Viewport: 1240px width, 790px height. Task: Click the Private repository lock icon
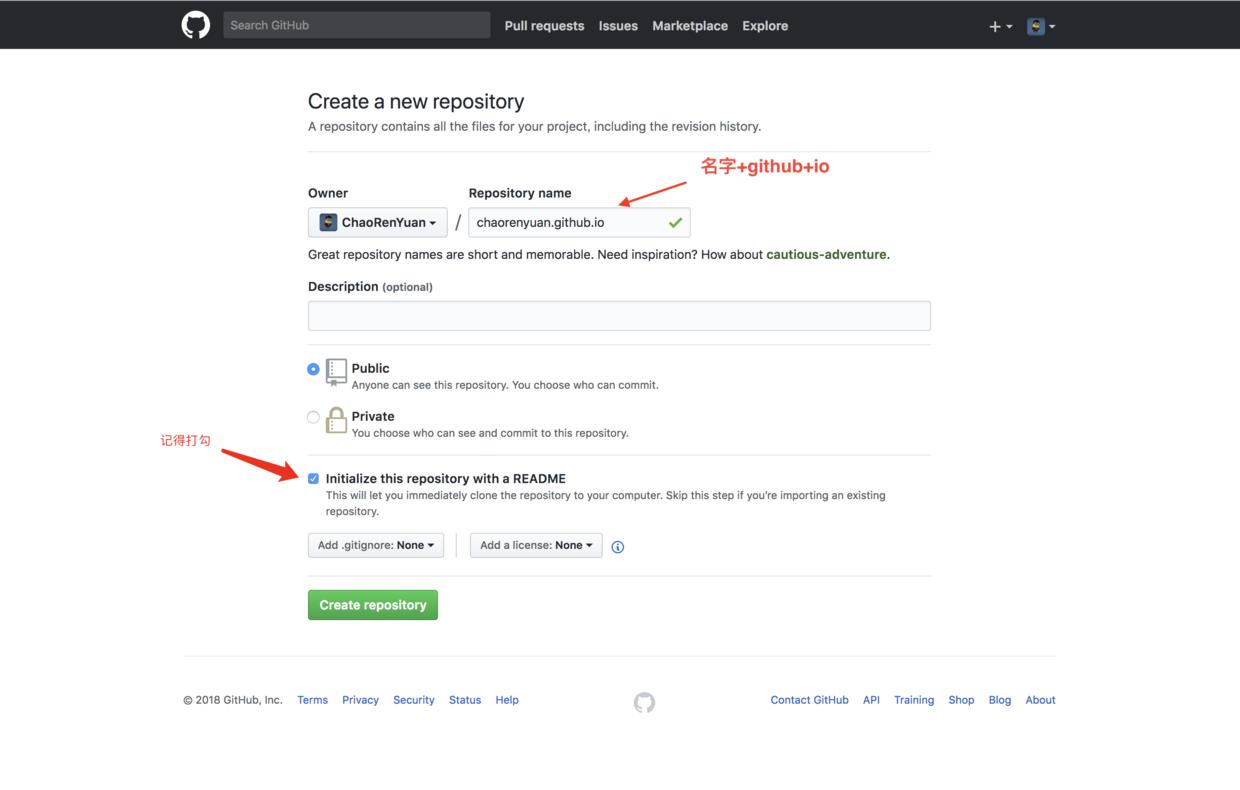coord(336,420)
